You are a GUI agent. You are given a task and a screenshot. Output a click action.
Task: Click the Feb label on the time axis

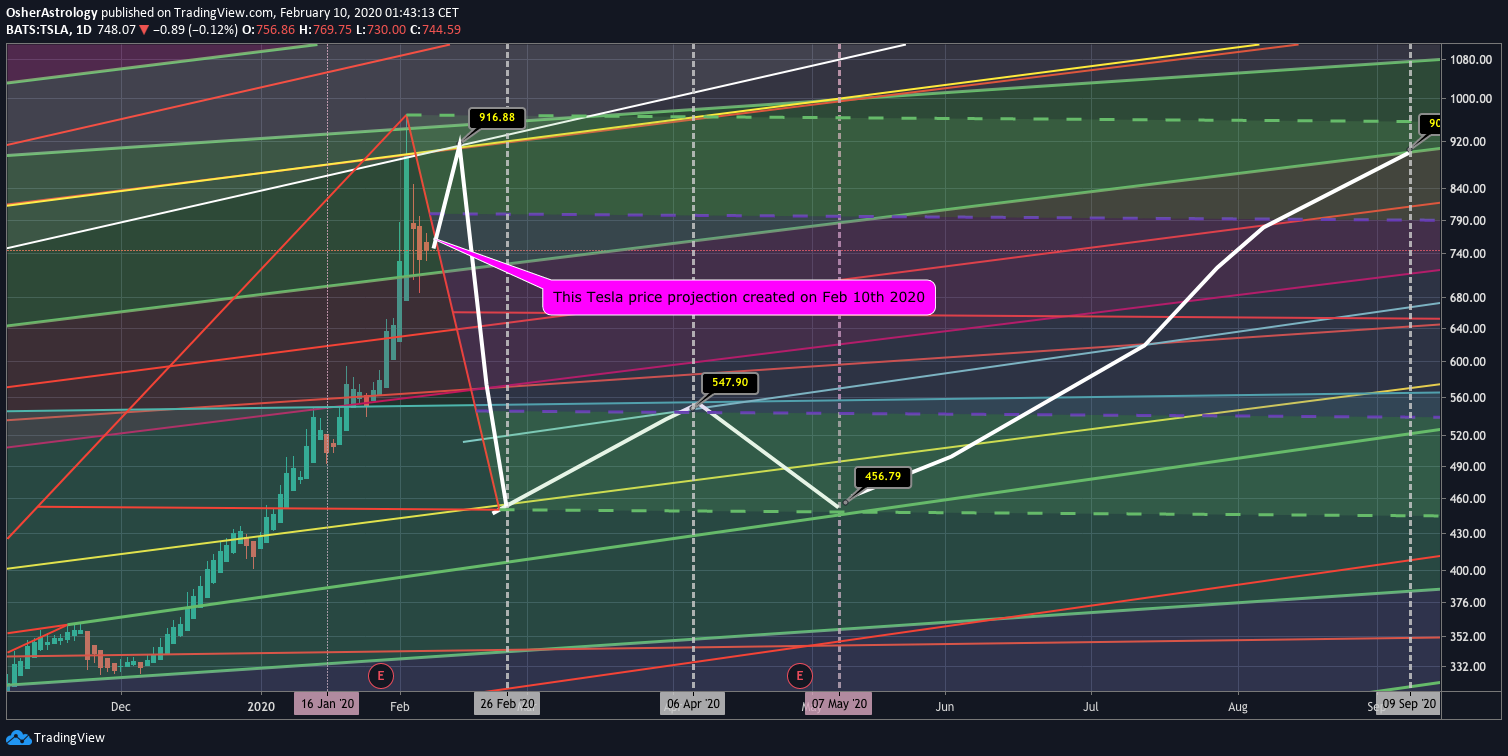click(401, 705)
